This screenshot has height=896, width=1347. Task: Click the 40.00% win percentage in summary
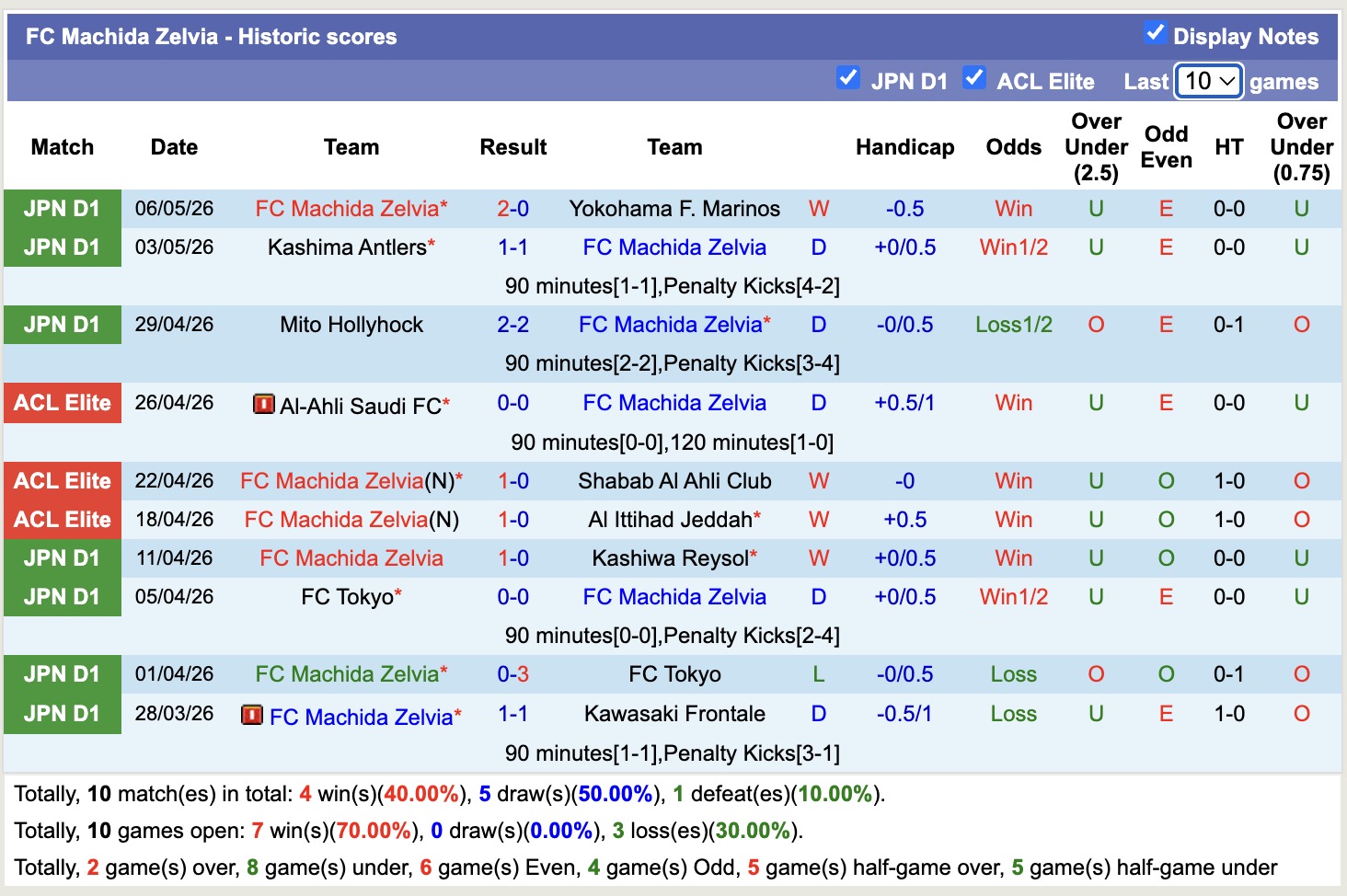(x=421, y=794)
